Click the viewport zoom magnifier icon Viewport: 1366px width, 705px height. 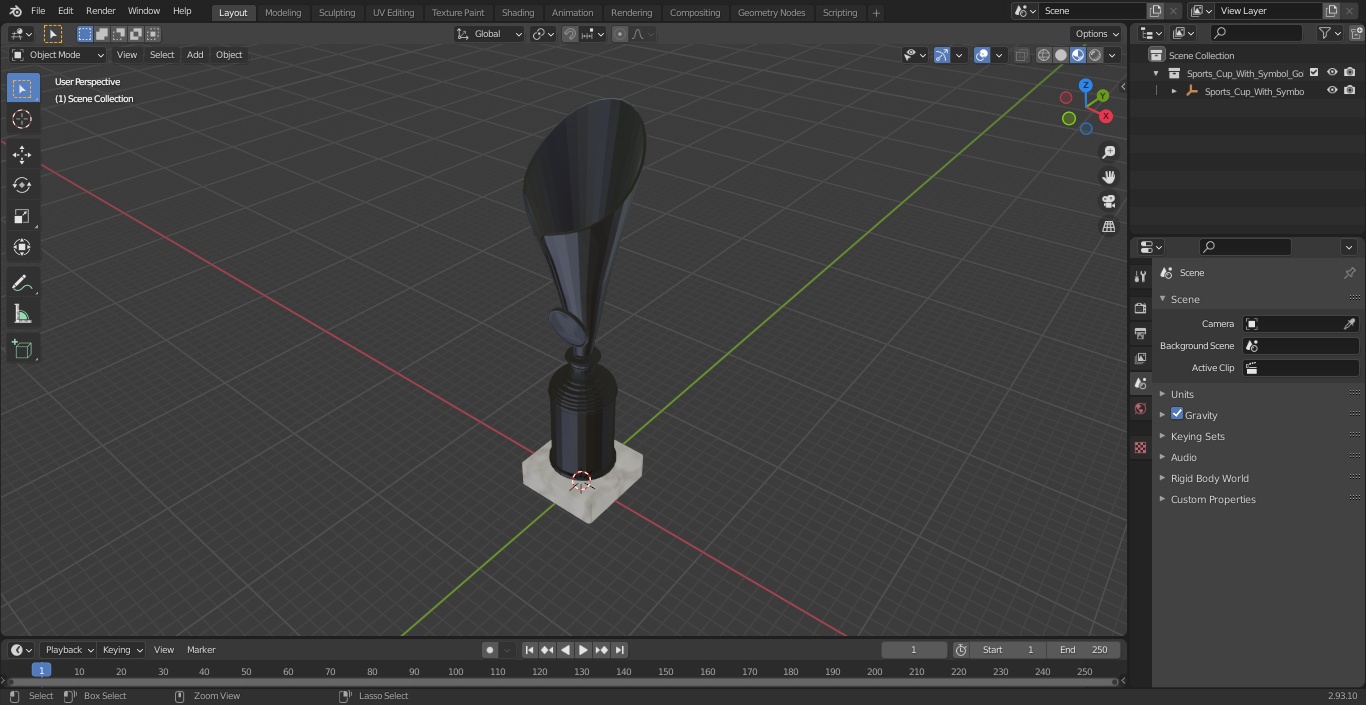(1109, 152)
